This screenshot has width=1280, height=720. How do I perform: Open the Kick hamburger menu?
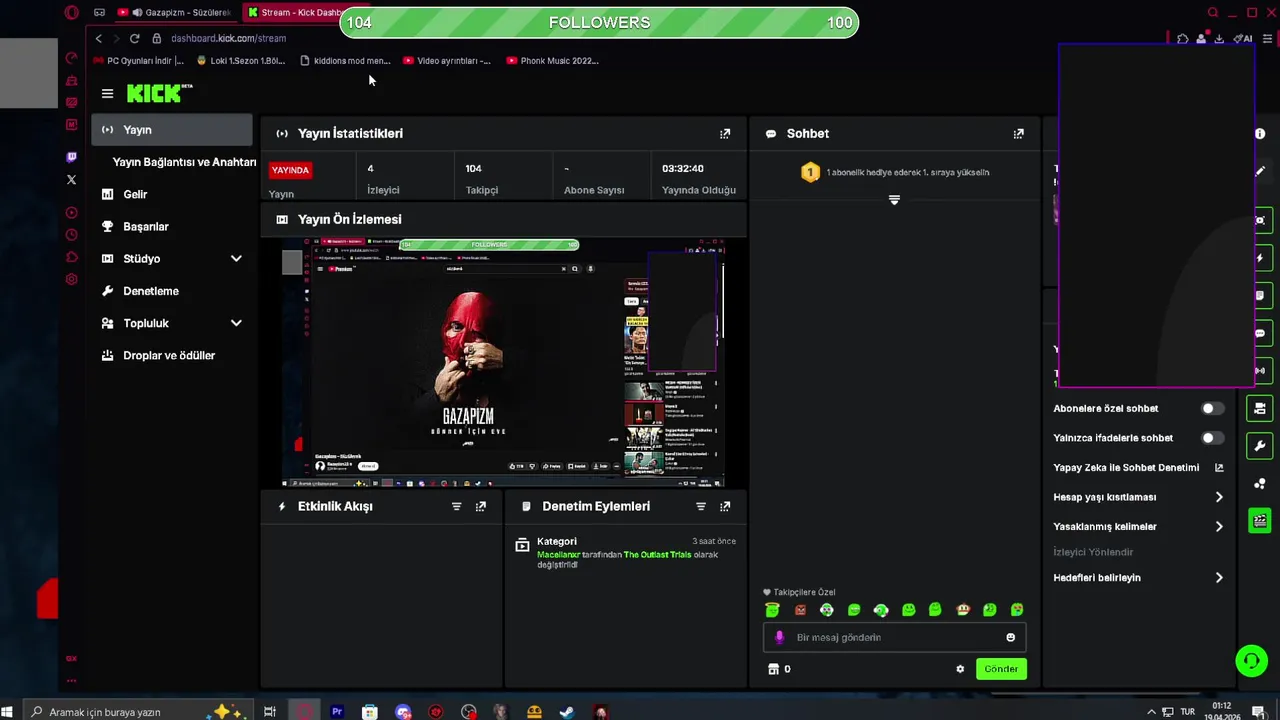point(107,93)
